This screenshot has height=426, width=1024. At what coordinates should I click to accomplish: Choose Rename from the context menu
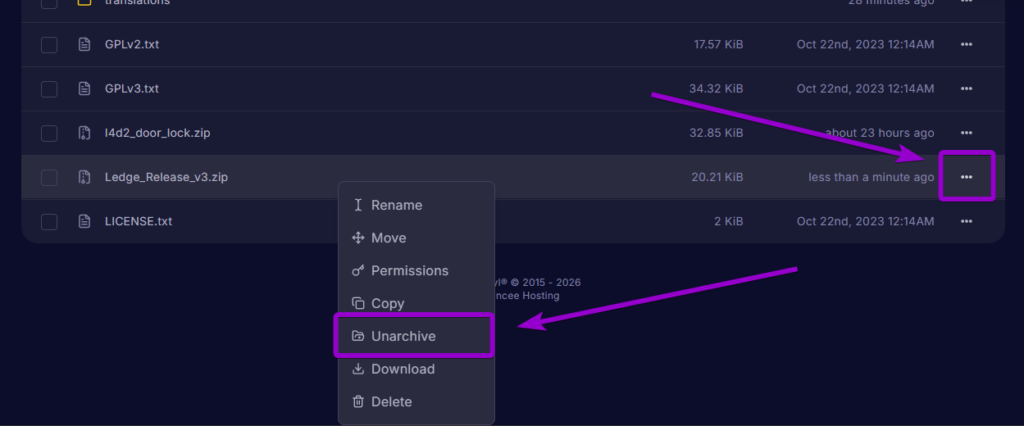[416, 205]
